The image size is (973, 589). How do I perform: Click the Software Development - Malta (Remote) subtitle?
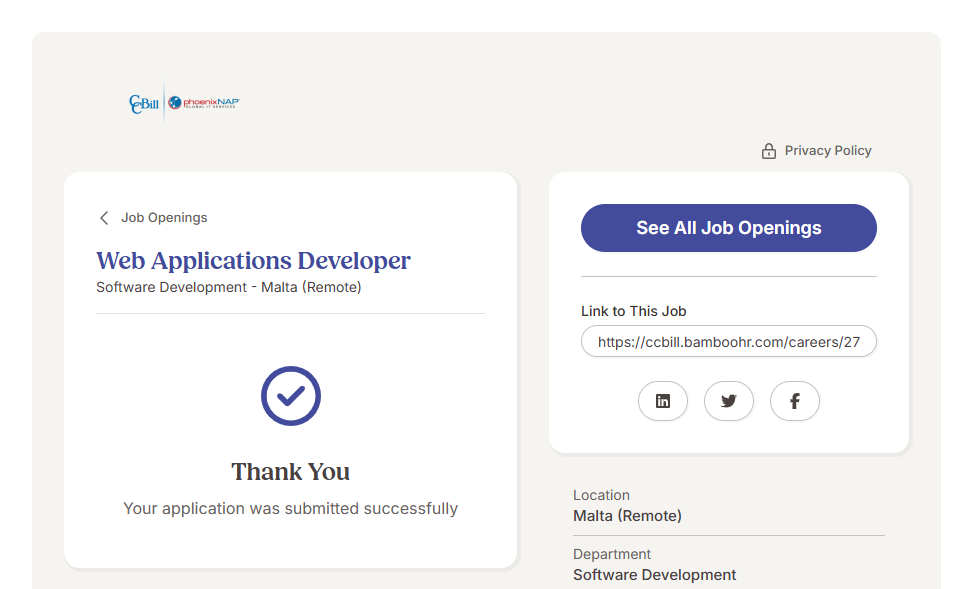point(229,288)
